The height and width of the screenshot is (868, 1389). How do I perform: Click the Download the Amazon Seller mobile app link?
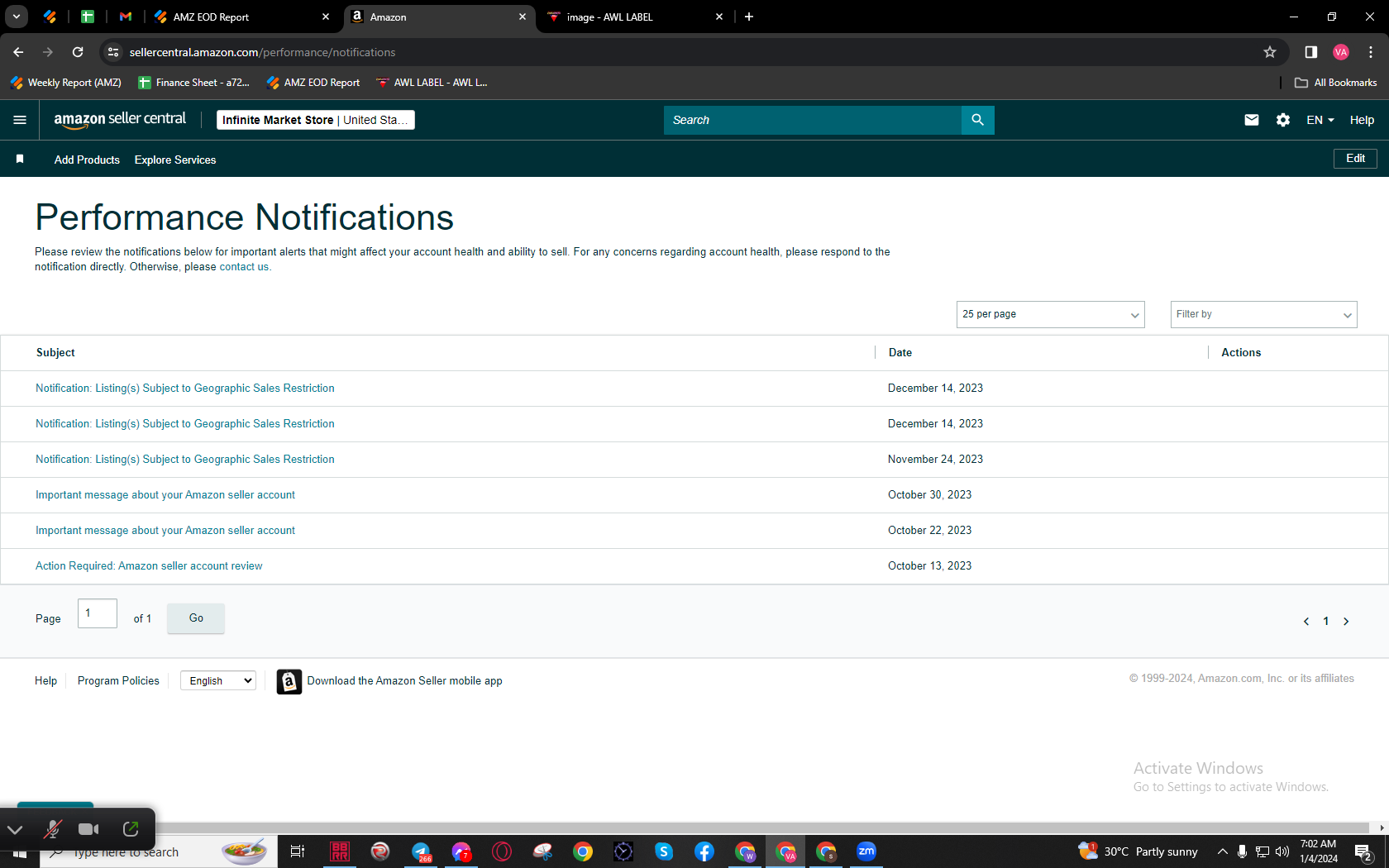coord(404,681)
